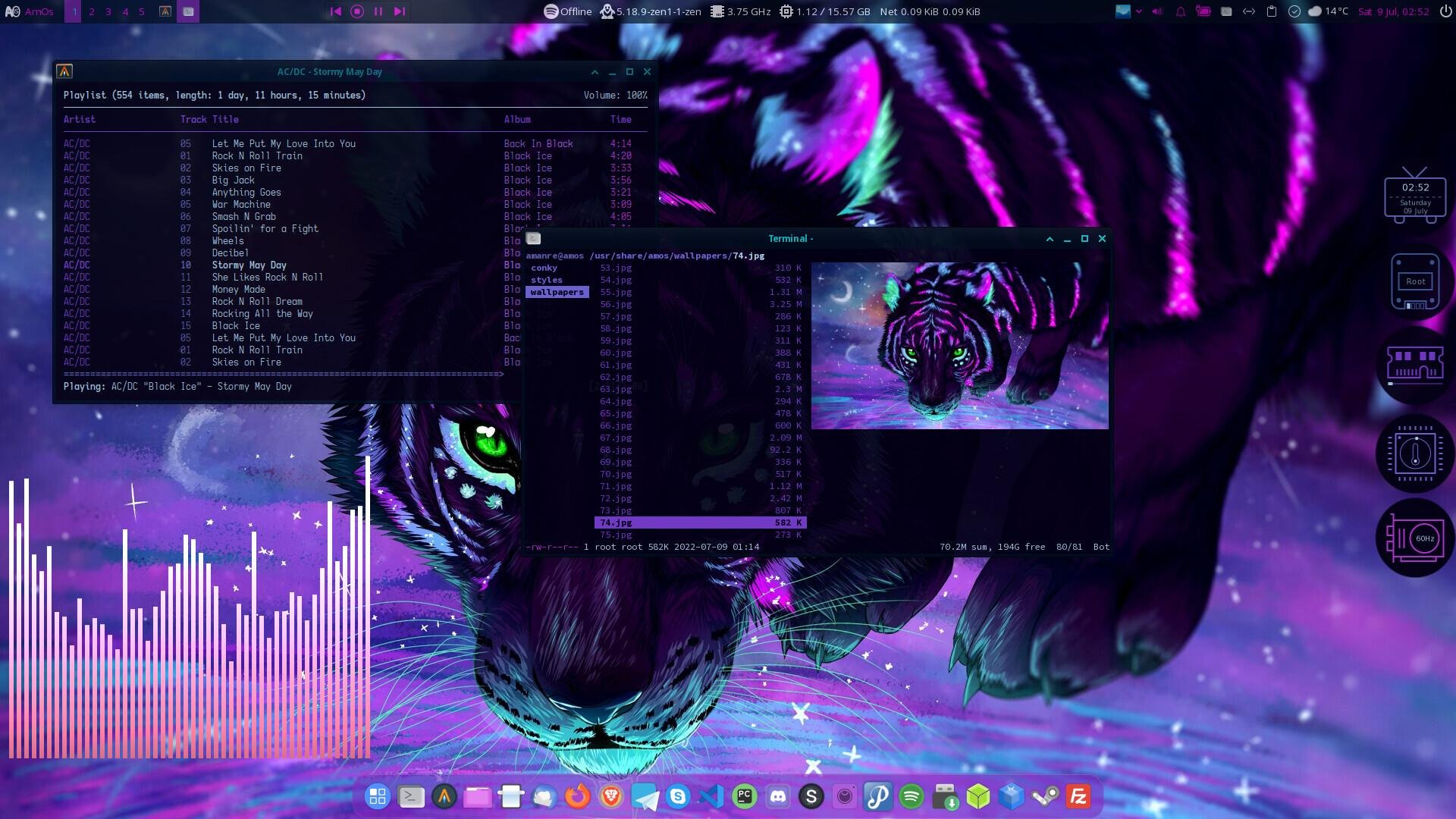Open Telegram from the dock
The width and height of the screenshot is (1456, 819).
[x=645, y=796]
